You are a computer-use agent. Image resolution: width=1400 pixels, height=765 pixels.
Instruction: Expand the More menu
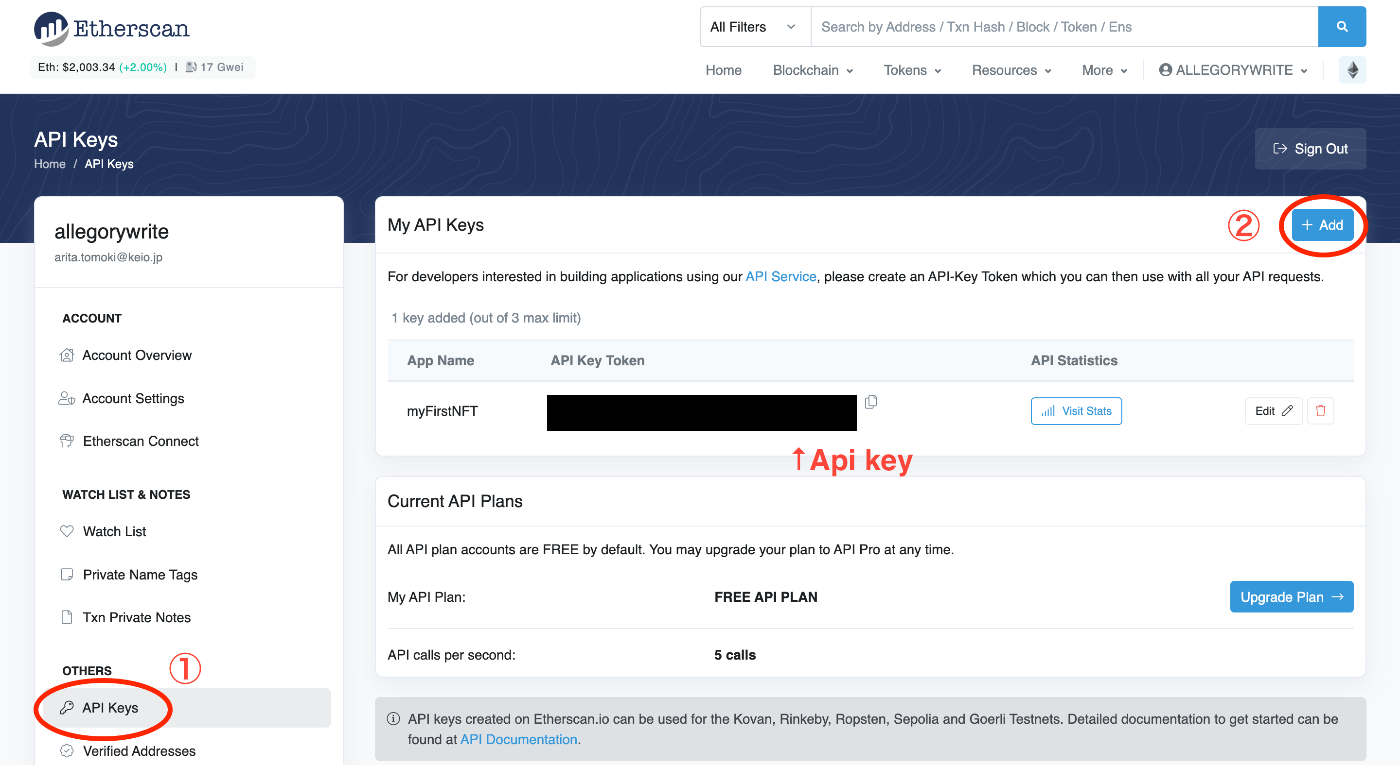(x=1105, y=70)
